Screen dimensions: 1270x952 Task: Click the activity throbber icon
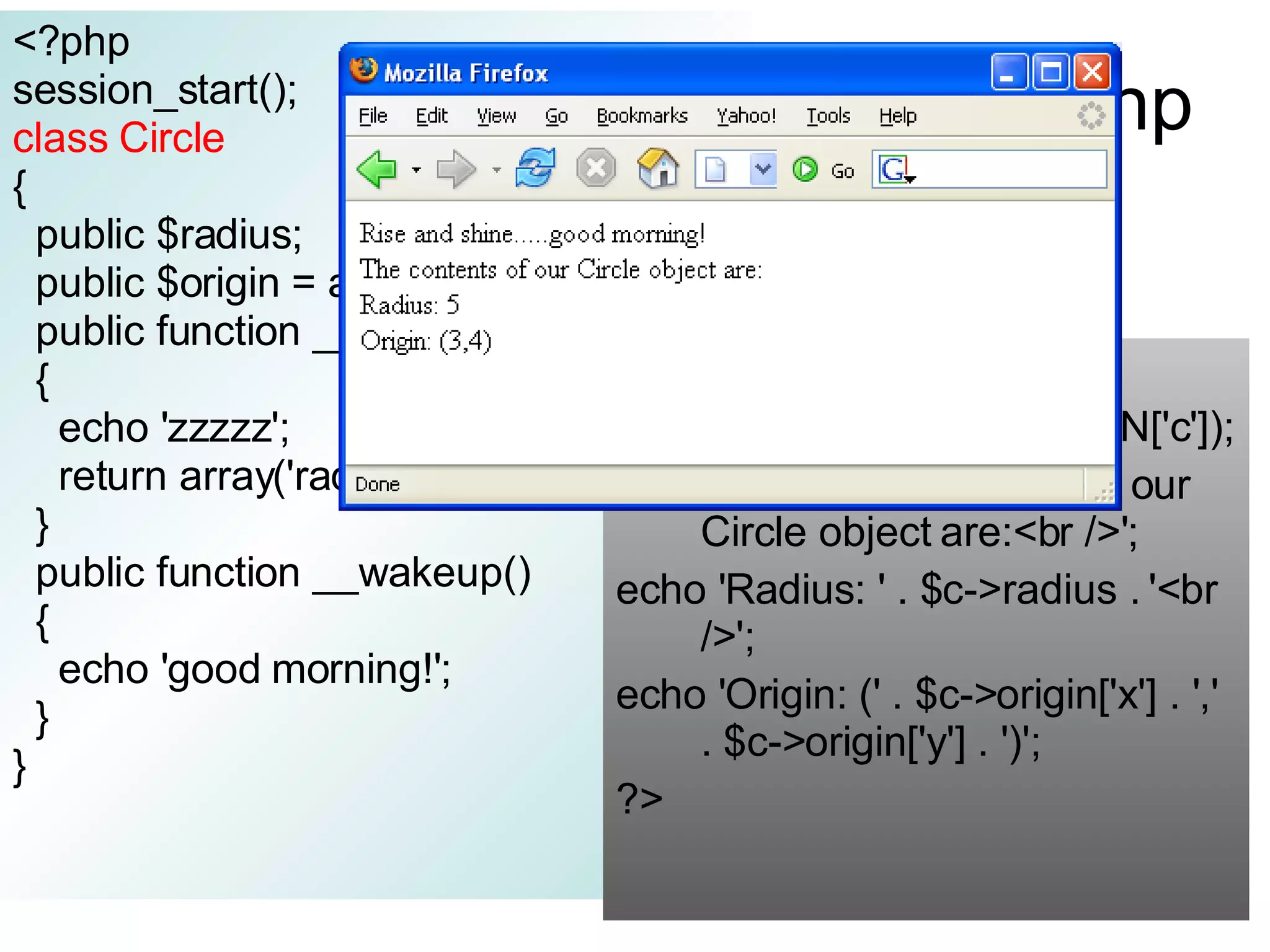click(x=1091, y=115)
